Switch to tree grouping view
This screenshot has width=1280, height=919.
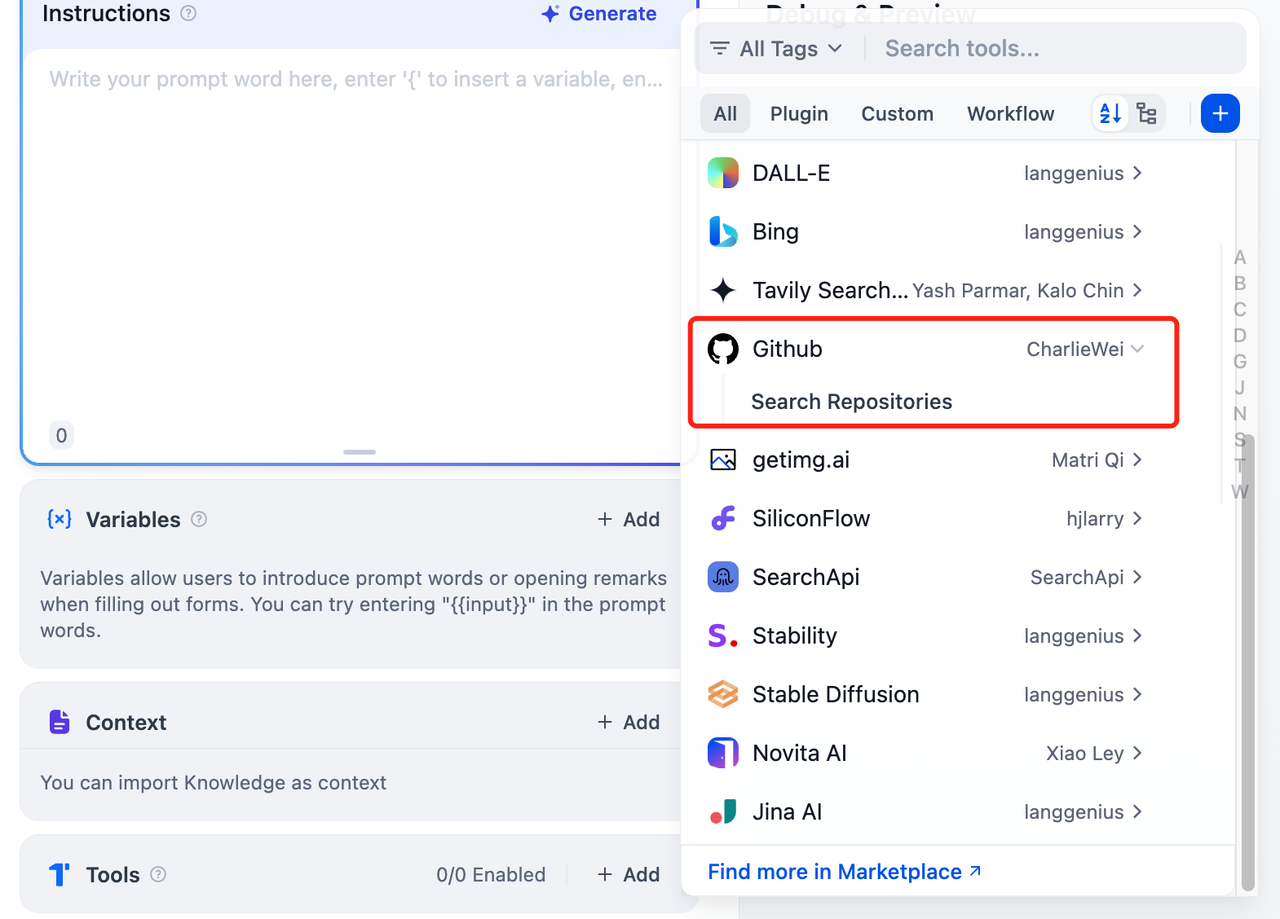click(x=1146, y=113)
